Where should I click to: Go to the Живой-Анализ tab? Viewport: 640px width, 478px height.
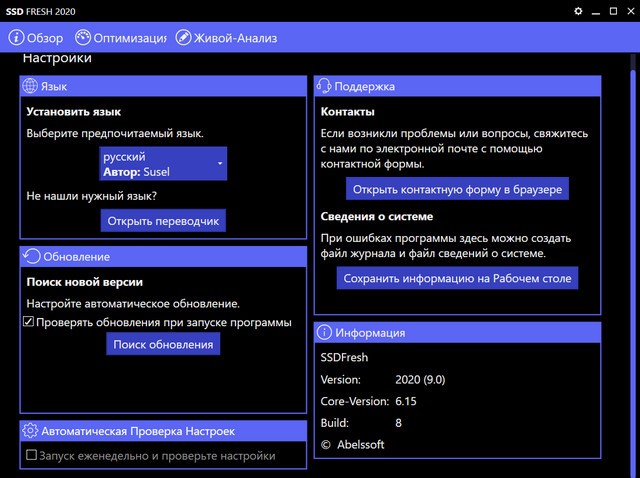click(236, 38)
